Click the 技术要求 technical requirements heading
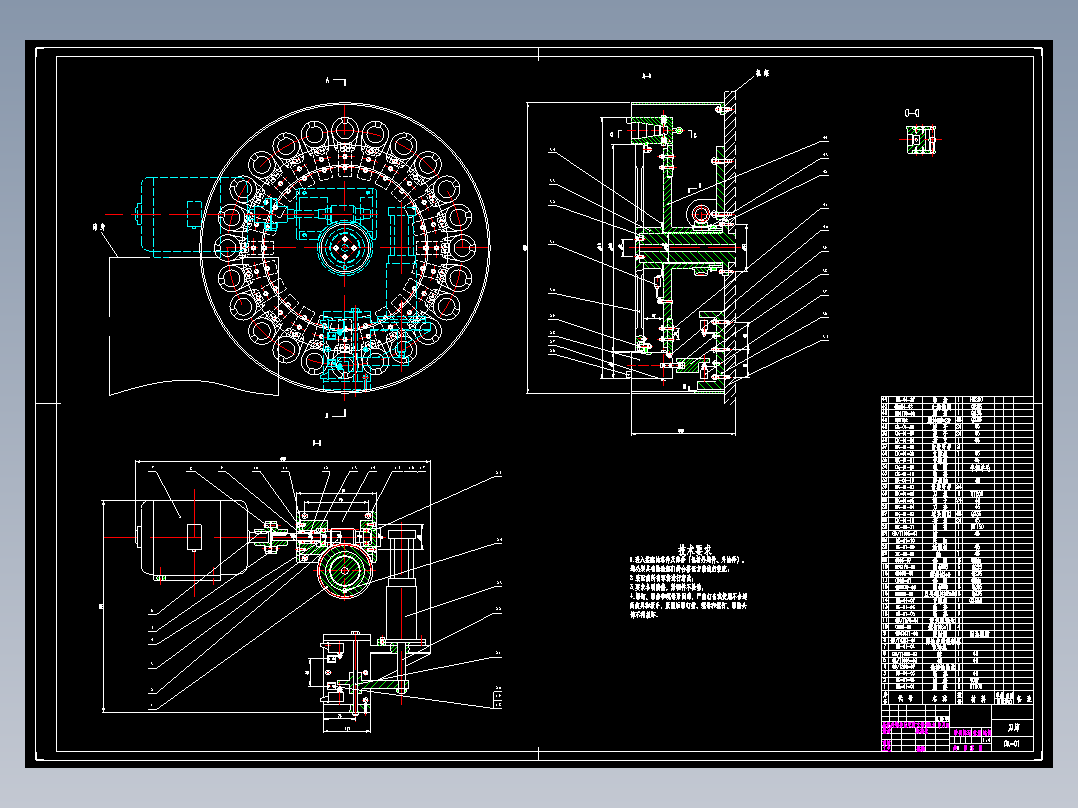Image resolution: width=1078 pixels, height=808 pixels. coord(694,550)
